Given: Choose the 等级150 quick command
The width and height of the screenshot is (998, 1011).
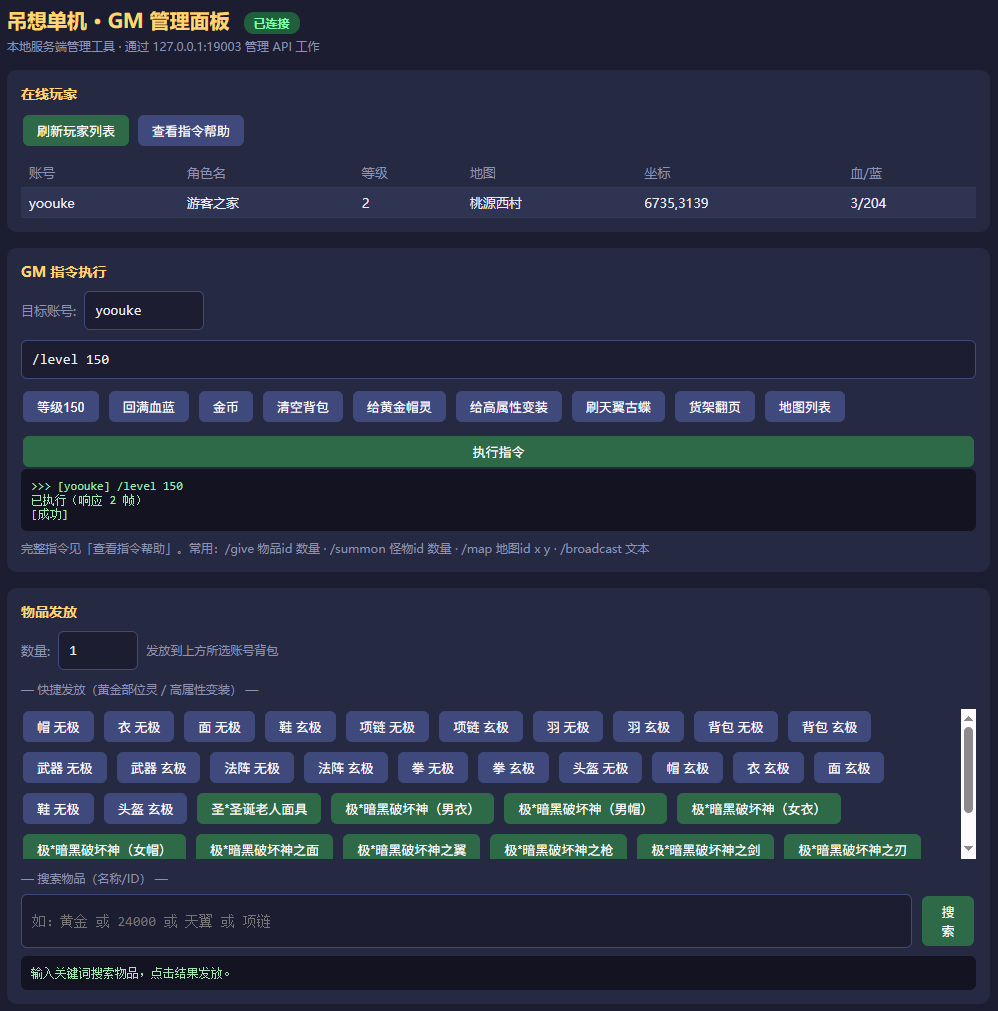Looking at the screenshot, I should [x=61, y=407].
